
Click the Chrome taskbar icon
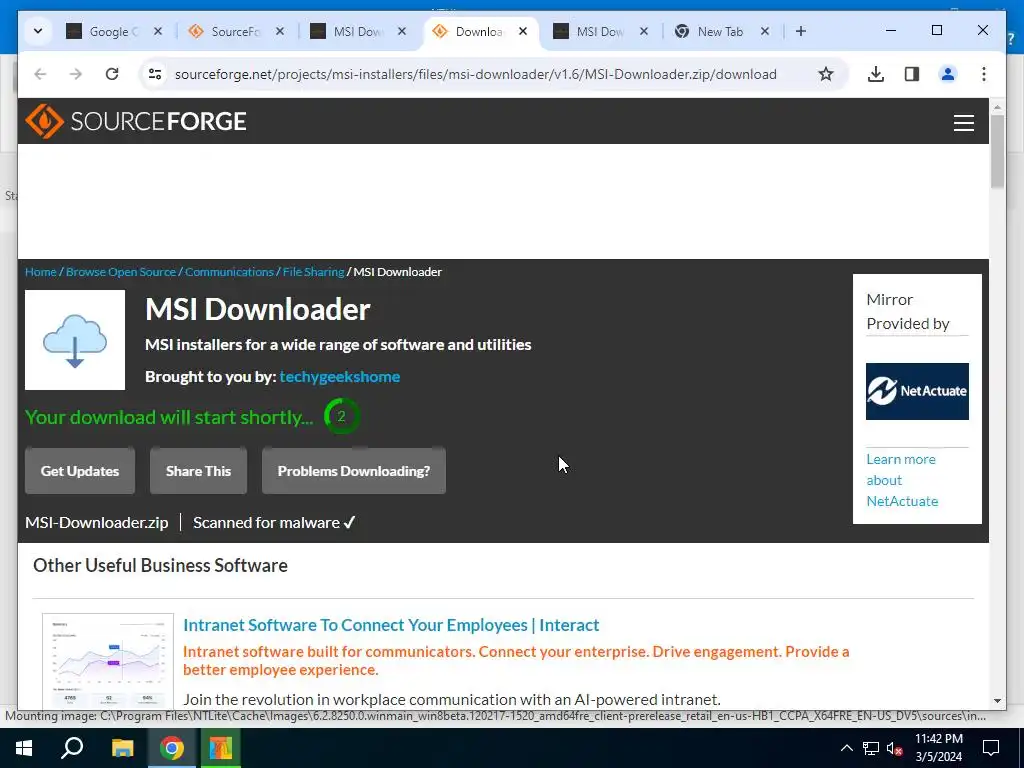coord(172,748)
